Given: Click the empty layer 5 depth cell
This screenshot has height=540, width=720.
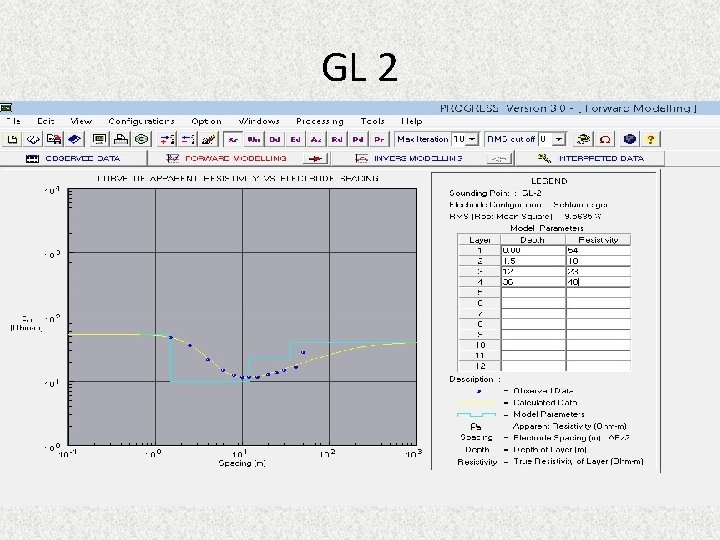Looking at the screenshot, I should coord(533,292).
